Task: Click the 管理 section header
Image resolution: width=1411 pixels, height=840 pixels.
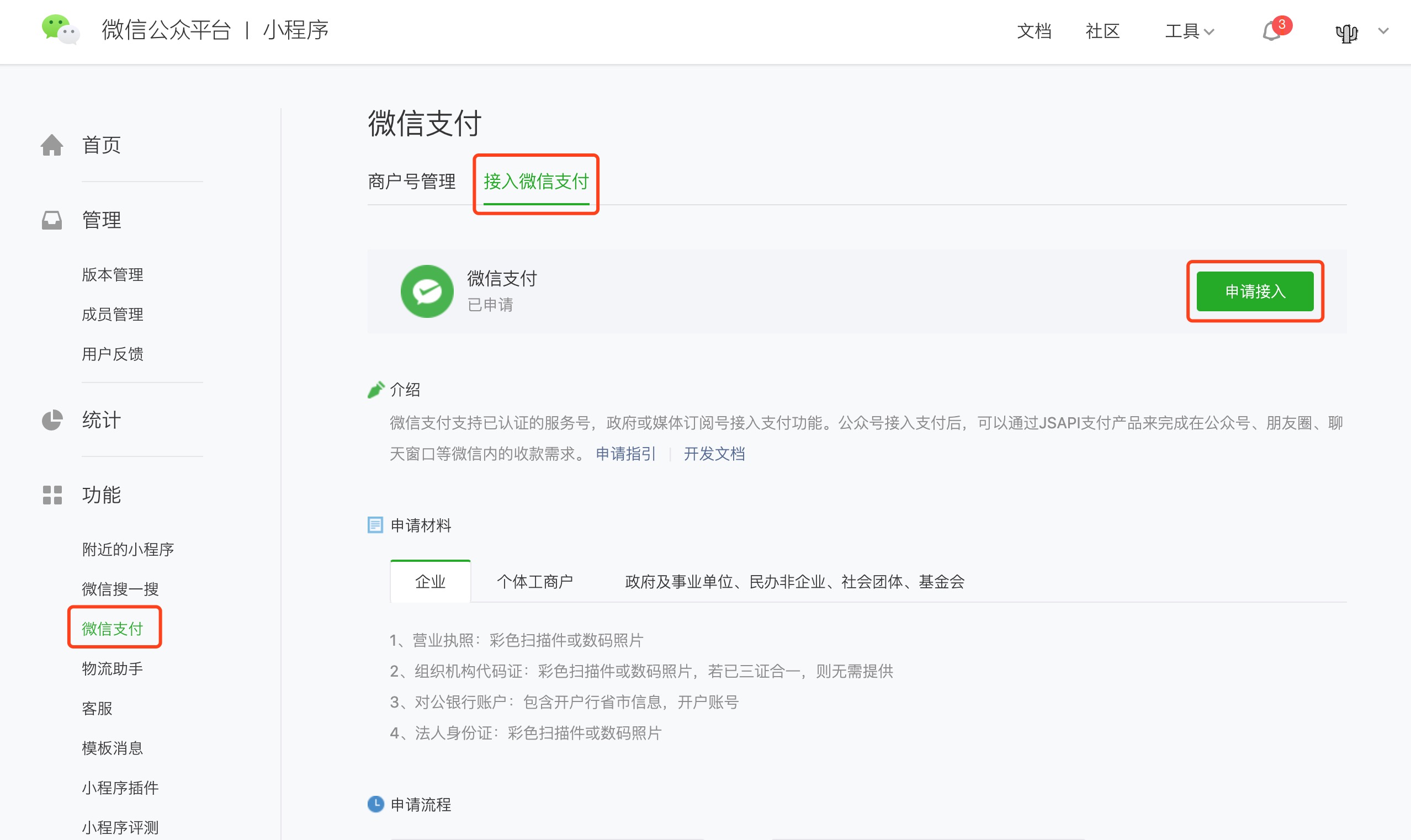Action: (x=102, y=220)
